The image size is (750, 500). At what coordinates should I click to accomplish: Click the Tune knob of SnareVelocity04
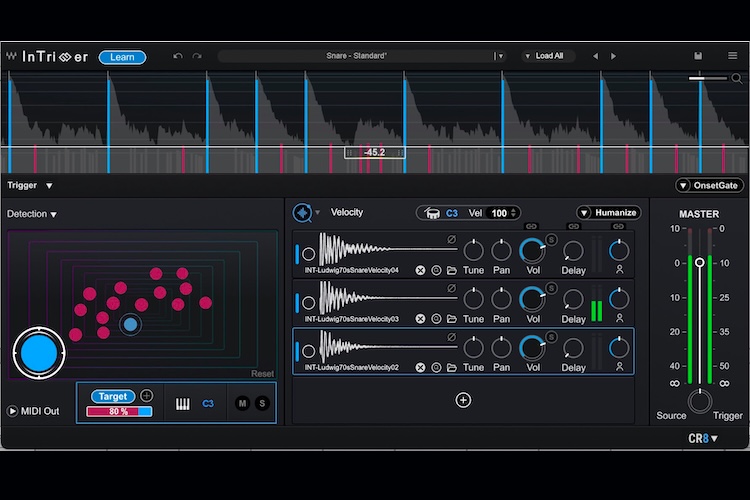(x=474, y=250)
